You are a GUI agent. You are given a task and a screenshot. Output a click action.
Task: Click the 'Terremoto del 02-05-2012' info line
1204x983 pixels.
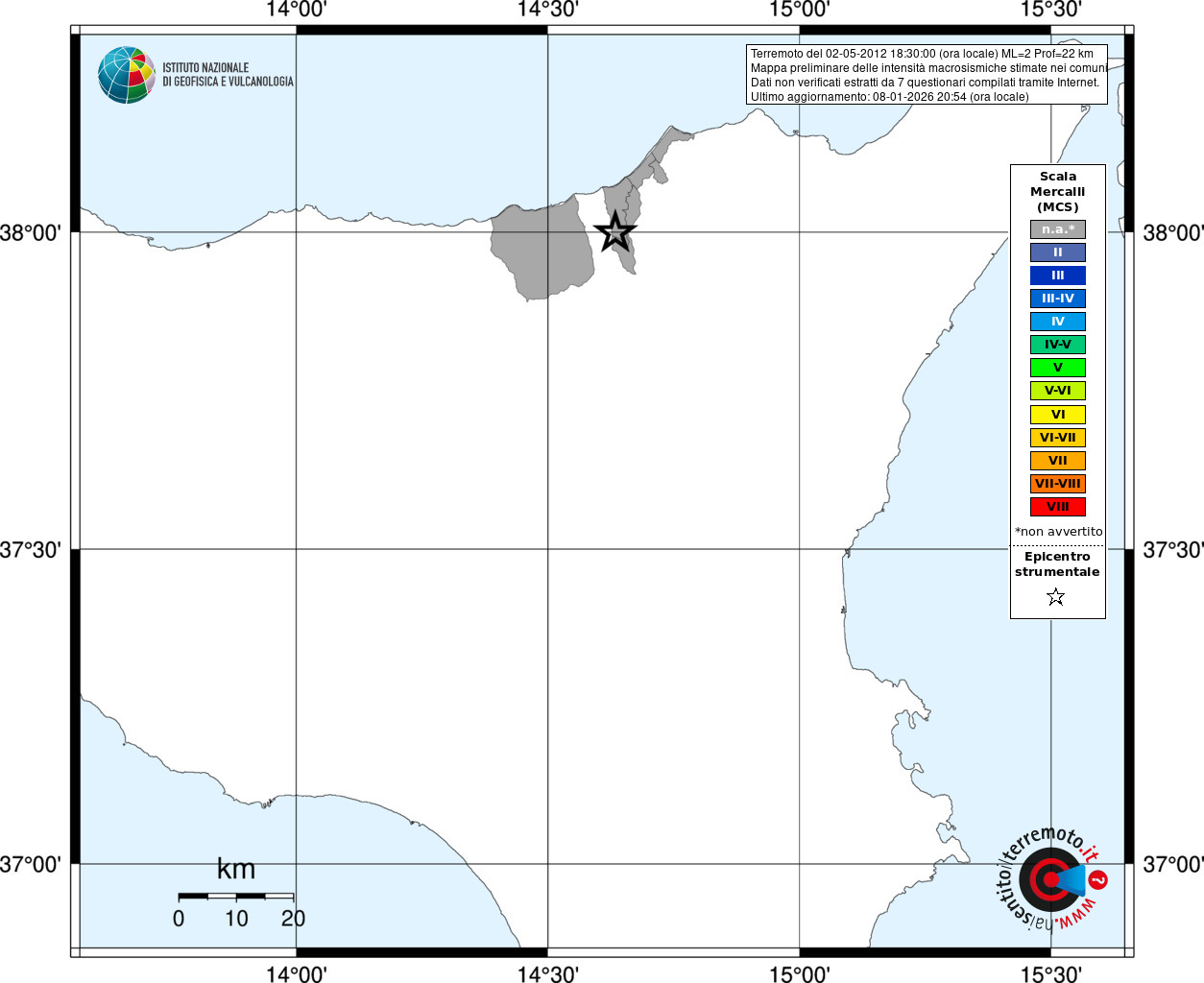pos(922,54)
